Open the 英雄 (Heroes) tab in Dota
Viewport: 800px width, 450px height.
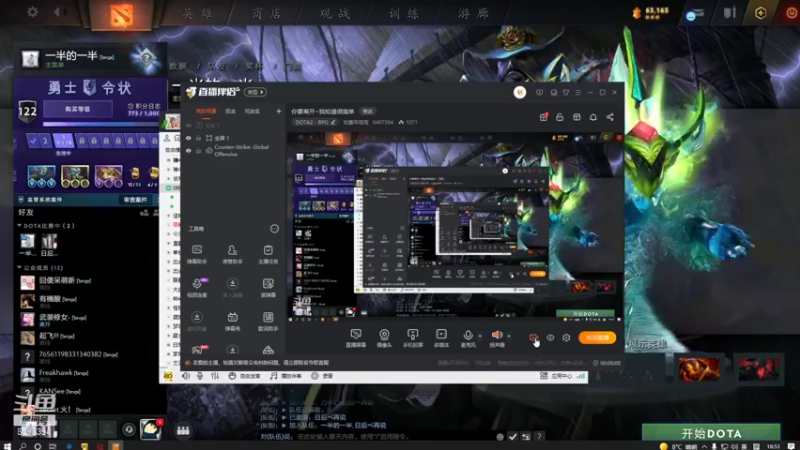pyautogui.click(x=197, y=13)
